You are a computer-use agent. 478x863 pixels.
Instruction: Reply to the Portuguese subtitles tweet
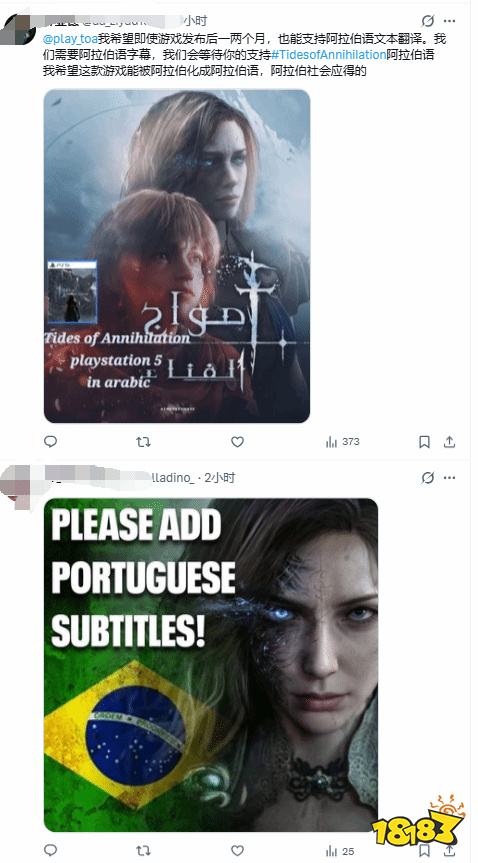pos(50,850)
